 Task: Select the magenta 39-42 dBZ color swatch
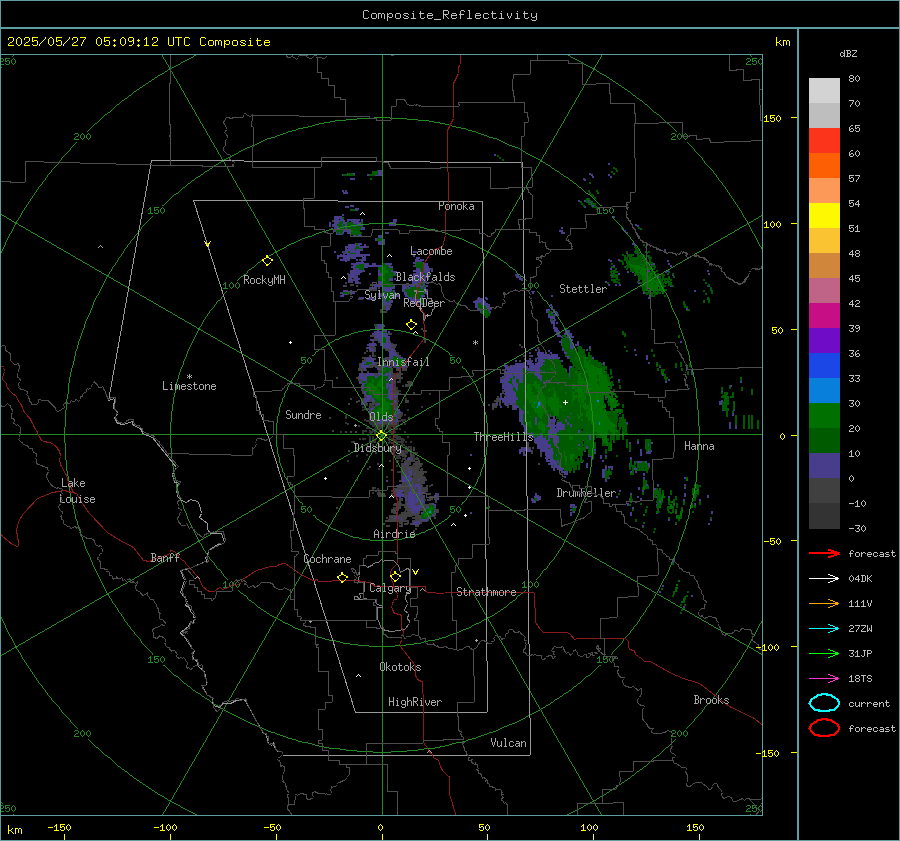point(824,316)
